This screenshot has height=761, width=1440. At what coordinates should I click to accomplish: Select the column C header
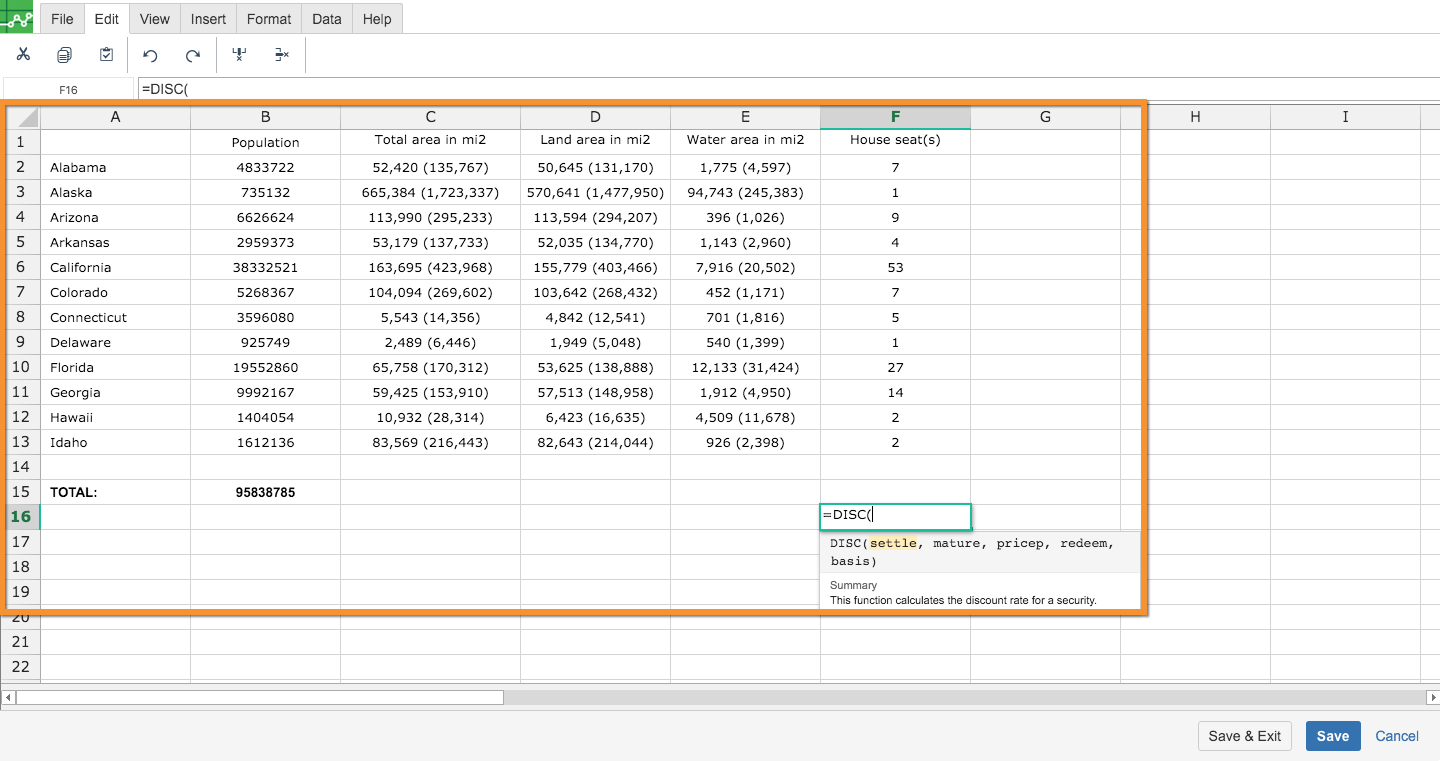430,117
